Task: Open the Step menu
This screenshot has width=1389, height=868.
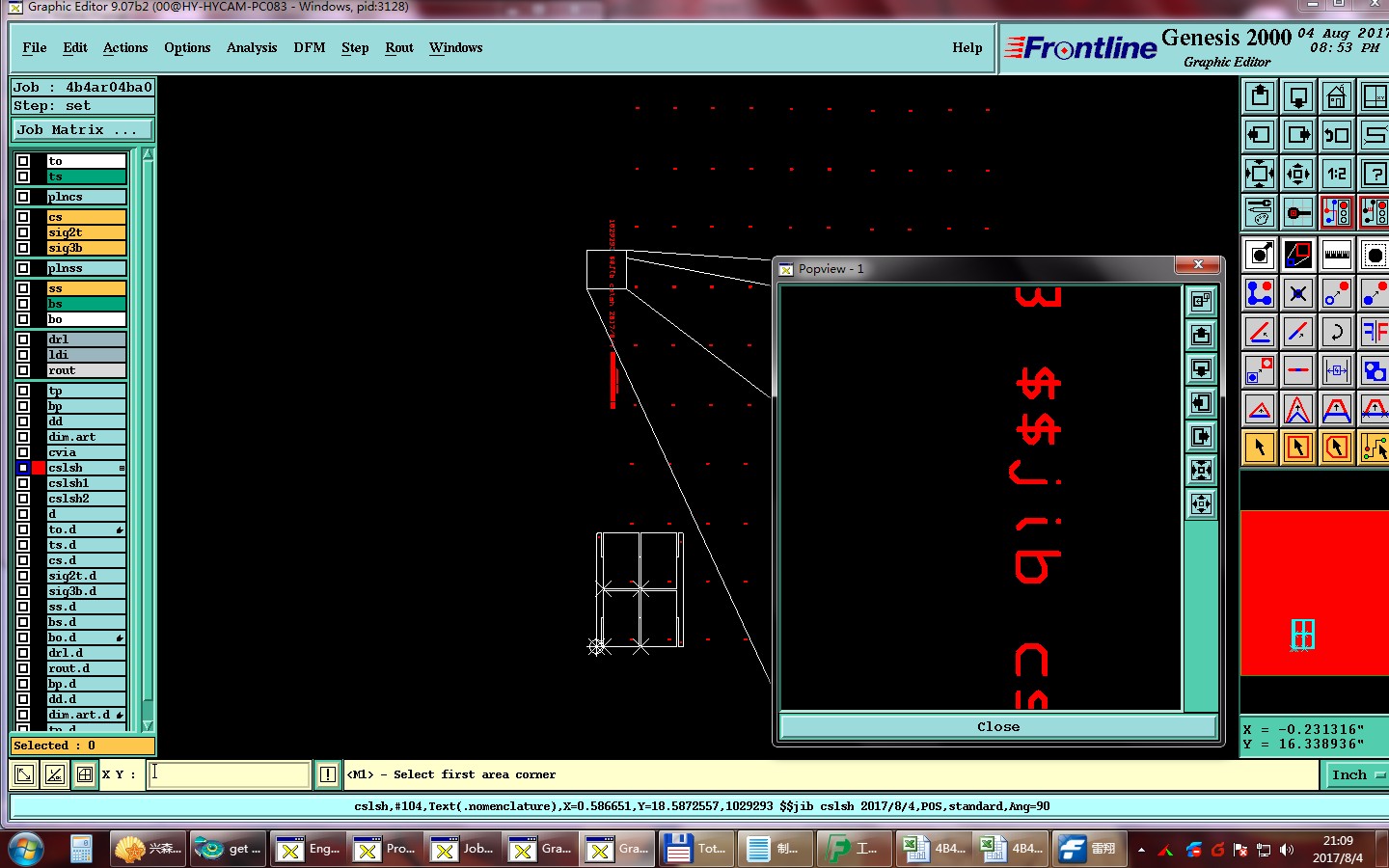Action: pos(355,47)
